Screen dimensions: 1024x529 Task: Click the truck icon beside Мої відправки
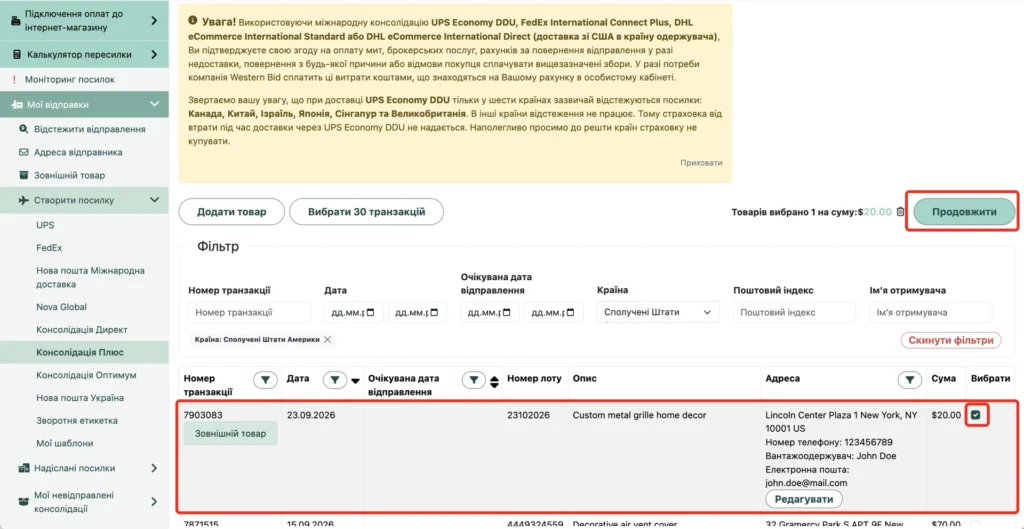click(x=17, y=104)
